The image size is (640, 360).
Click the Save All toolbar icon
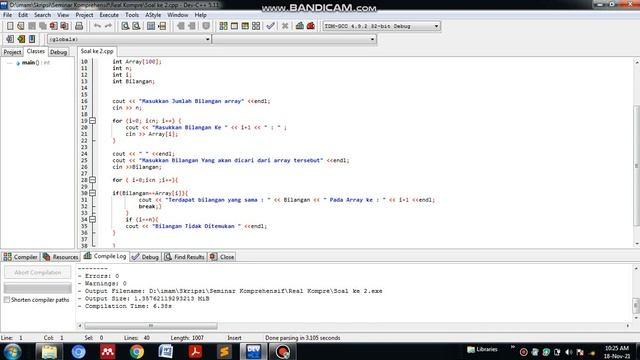[x=42, y=26]
